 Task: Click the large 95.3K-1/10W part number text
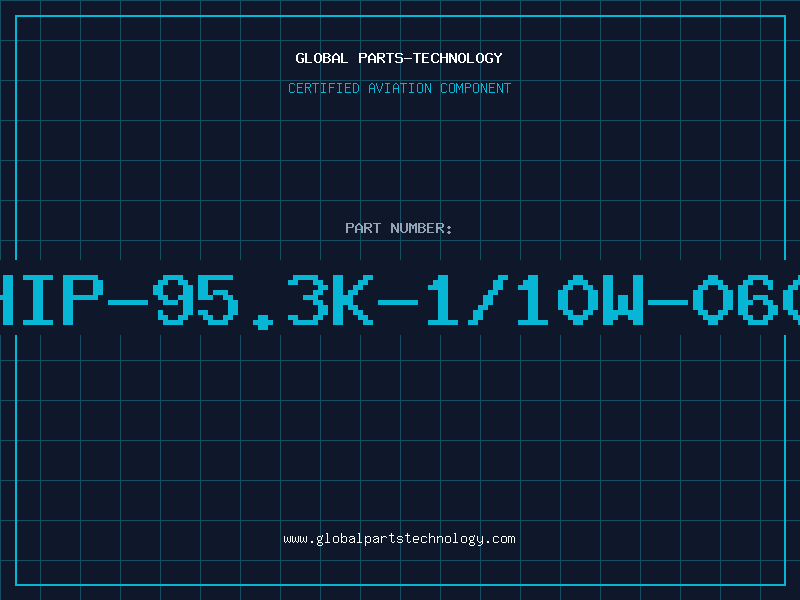click(400, 301)
